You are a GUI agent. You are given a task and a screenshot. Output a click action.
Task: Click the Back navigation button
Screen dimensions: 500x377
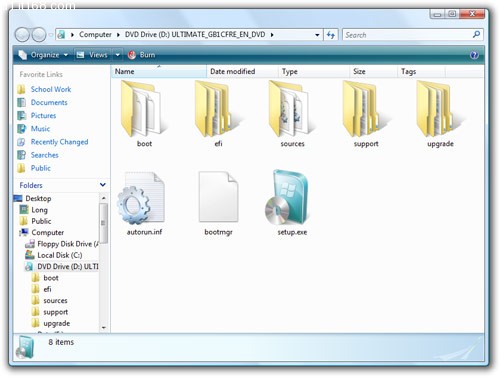point(22,35)
